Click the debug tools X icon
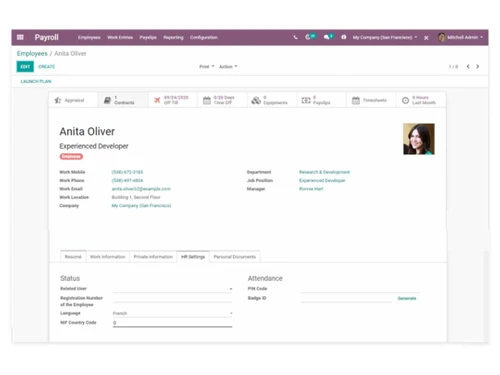The image size is (500, 375). coord(426,38)
